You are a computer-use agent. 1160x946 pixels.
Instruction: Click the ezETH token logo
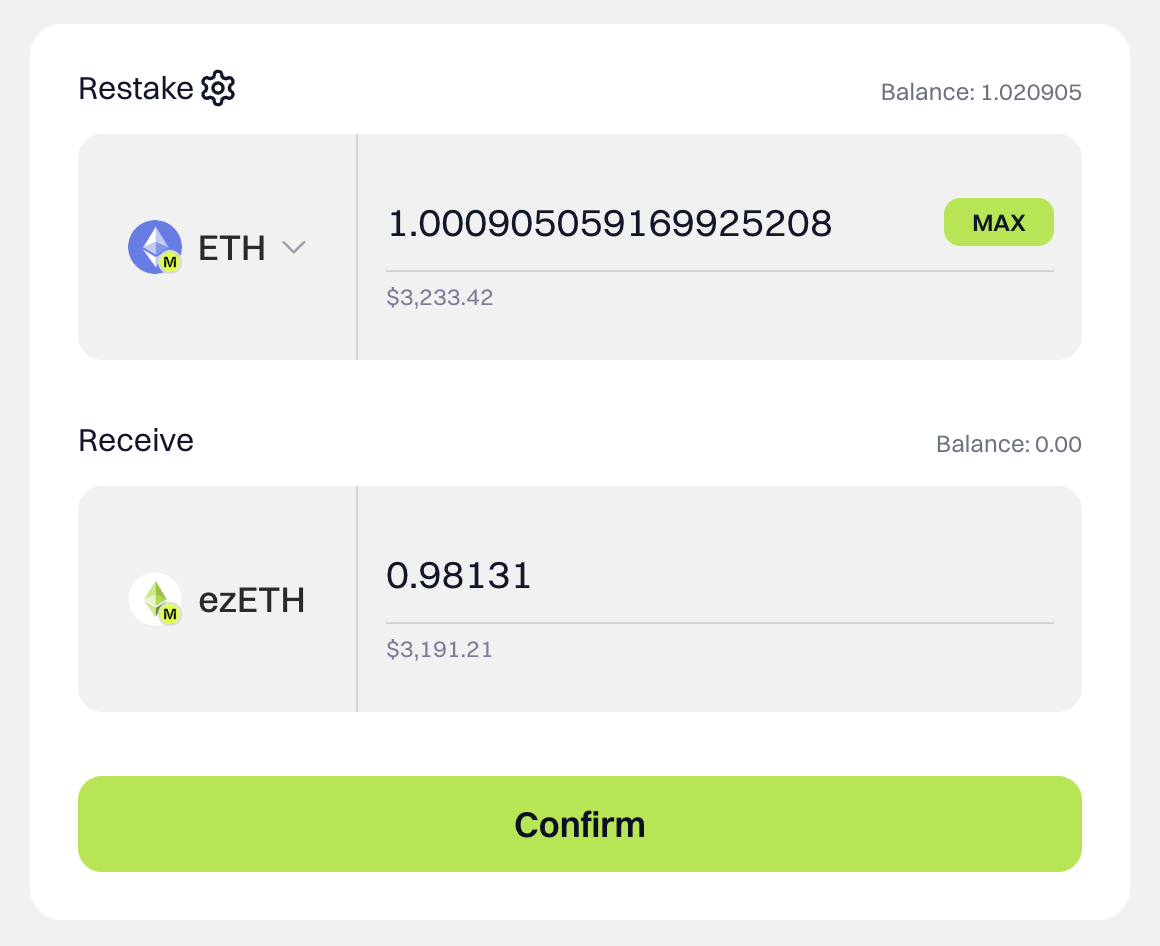[153, 597]
